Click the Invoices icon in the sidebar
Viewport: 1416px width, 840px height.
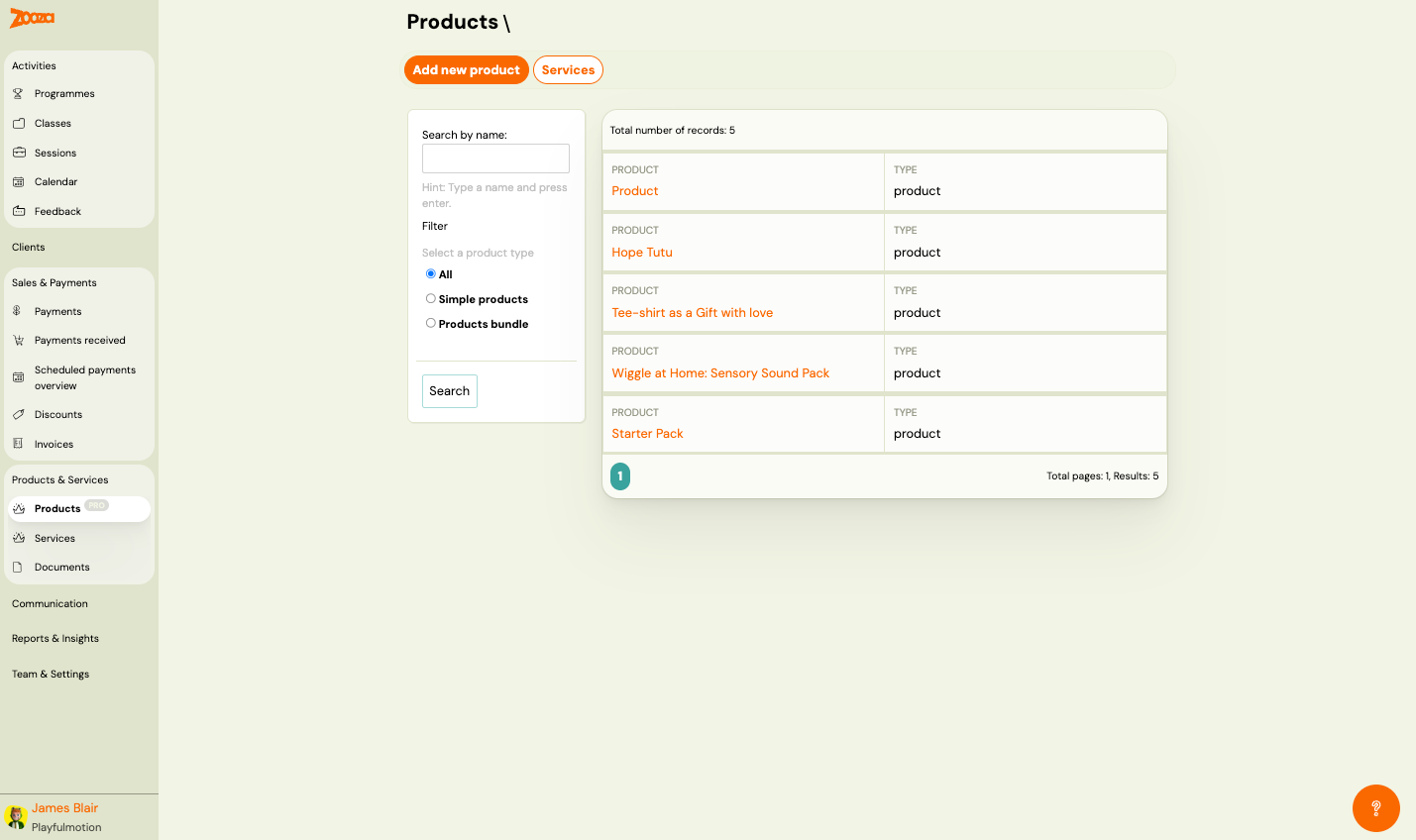[19, 444]
